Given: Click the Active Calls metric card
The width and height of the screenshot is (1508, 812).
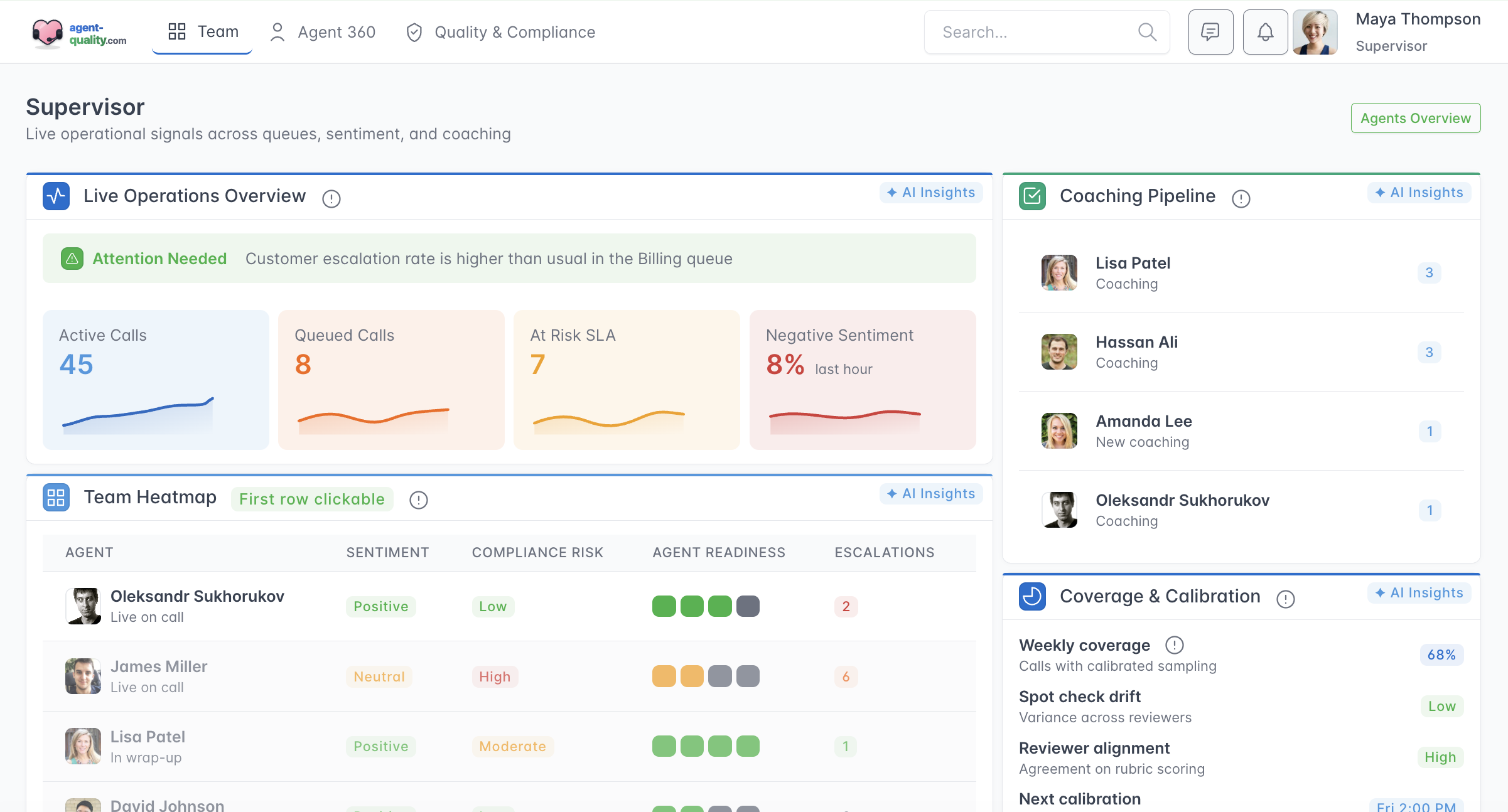Looking at the screenshot, I should click(x=156, y=379).
